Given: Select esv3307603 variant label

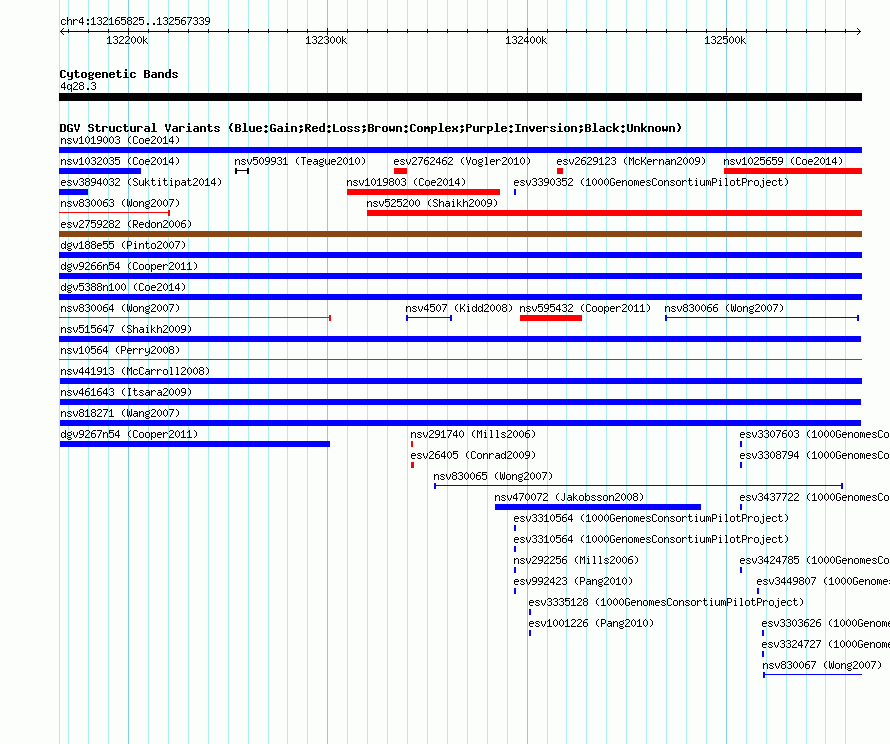Looking at the screenshot, I should tap(814, 434).
